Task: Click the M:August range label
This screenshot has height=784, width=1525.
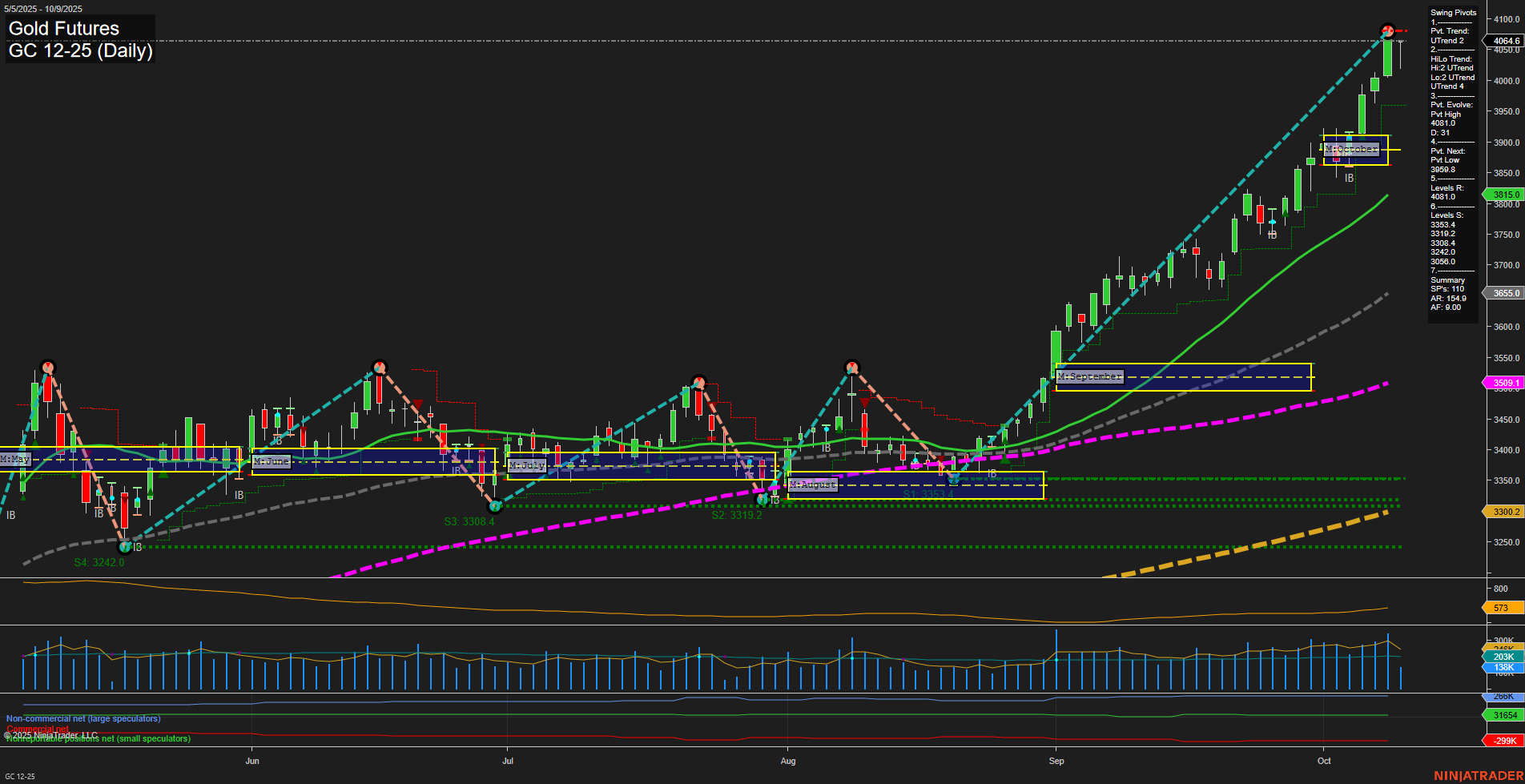Action: [x=811, y=484]
